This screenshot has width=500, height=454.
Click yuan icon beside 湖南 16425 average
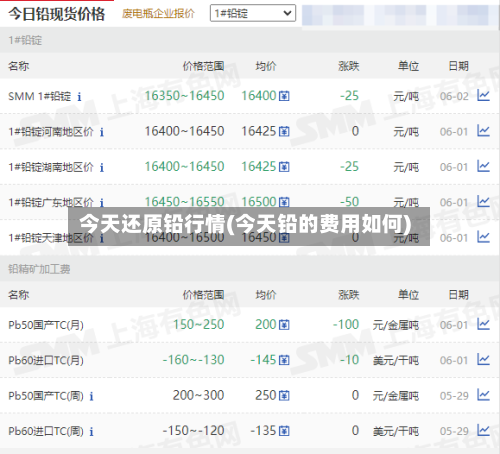click(x=284, y=167)
